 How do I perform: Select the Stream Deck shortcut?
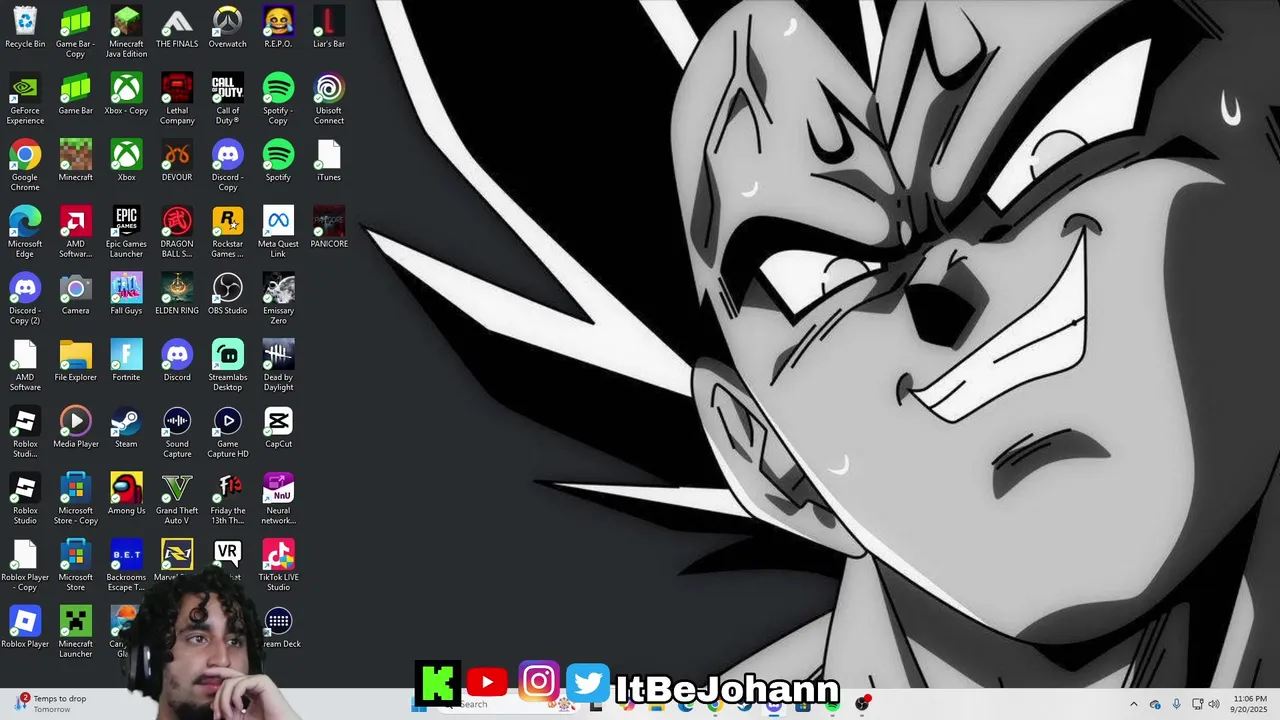click(279, 627)
